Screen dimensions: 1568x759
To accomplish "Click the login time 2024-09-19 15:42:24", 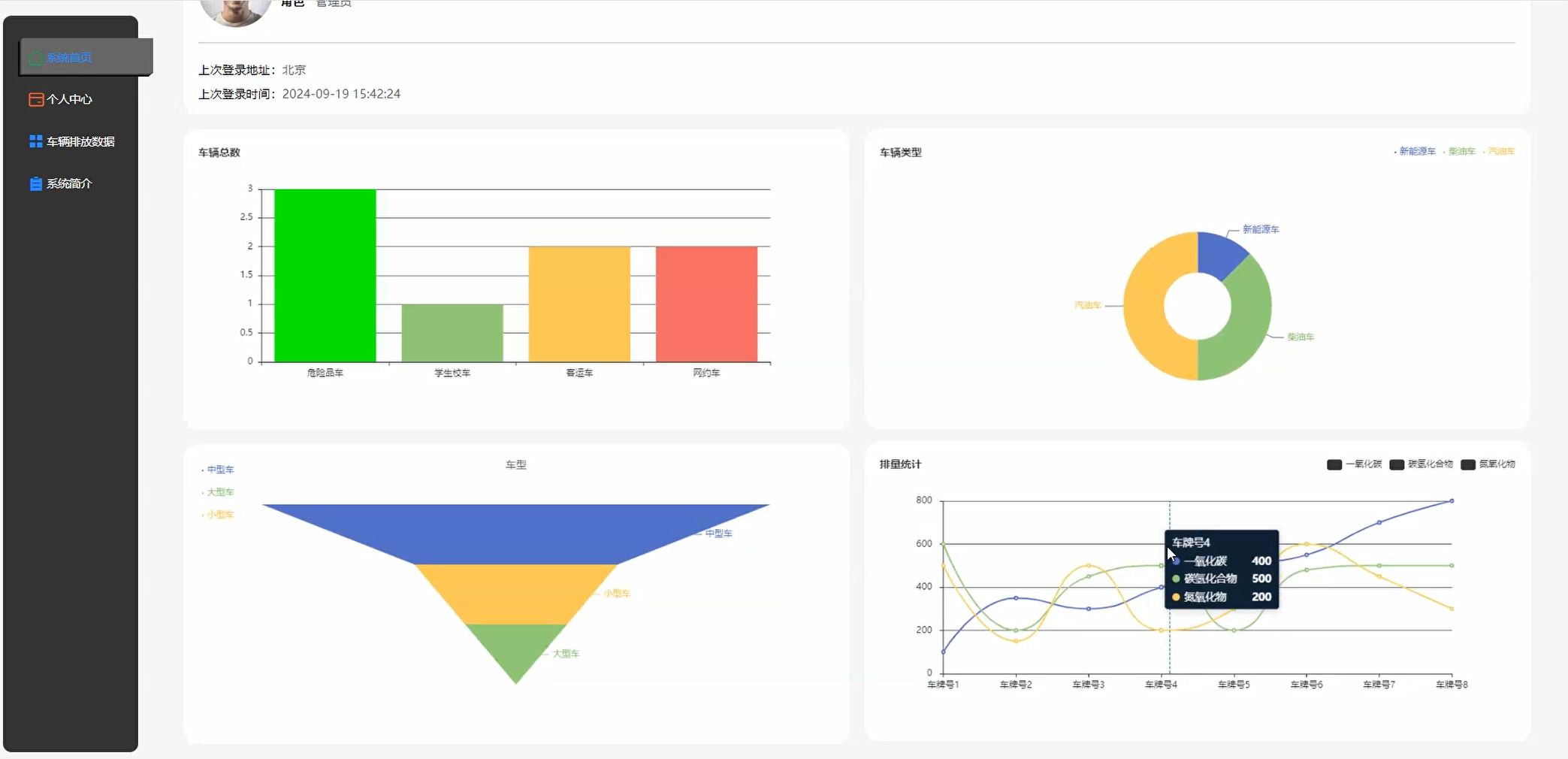I will 341,94.
